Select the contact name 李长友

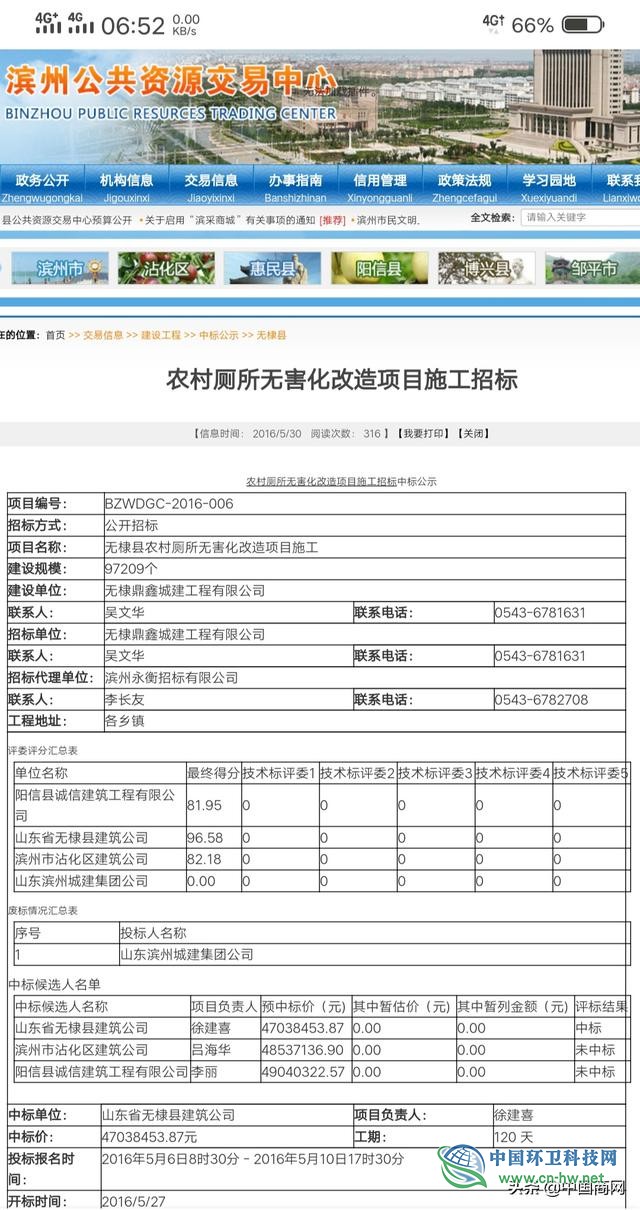click(x=125, y=700)
